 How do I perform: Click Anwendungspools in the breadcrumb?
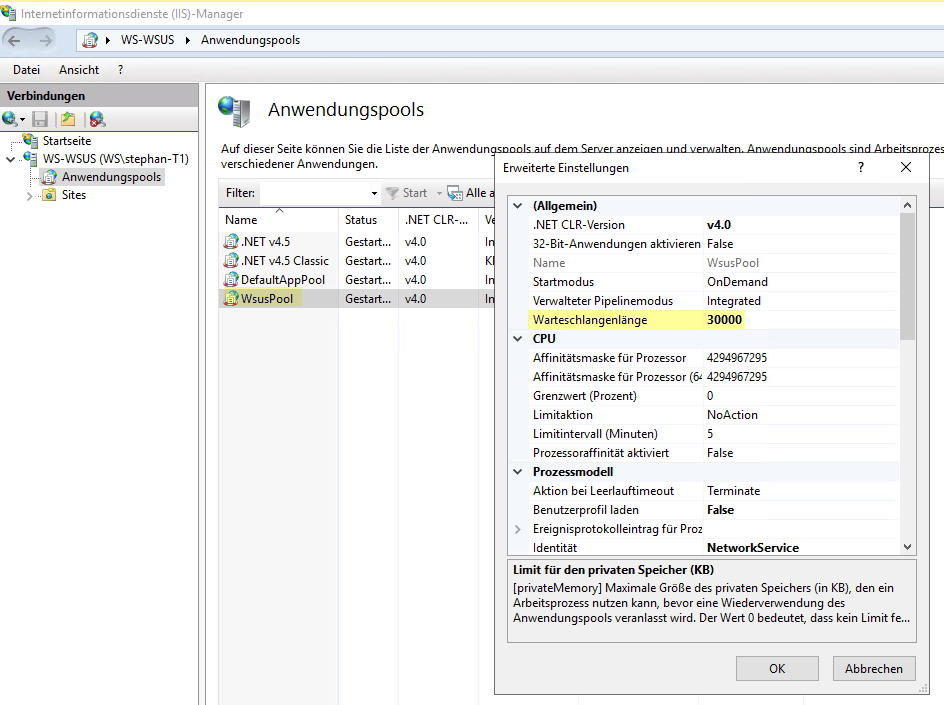click(x=250, y=40)
